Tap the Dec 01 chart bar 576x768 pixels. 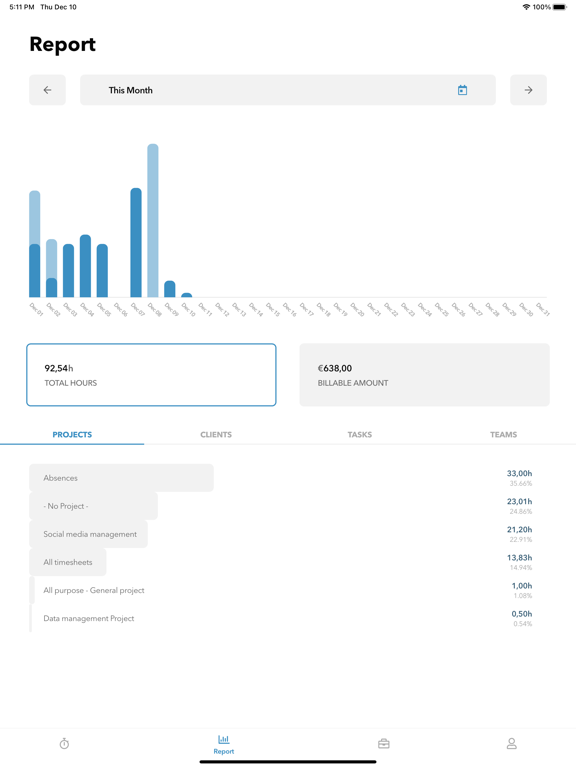coord(35,244)
